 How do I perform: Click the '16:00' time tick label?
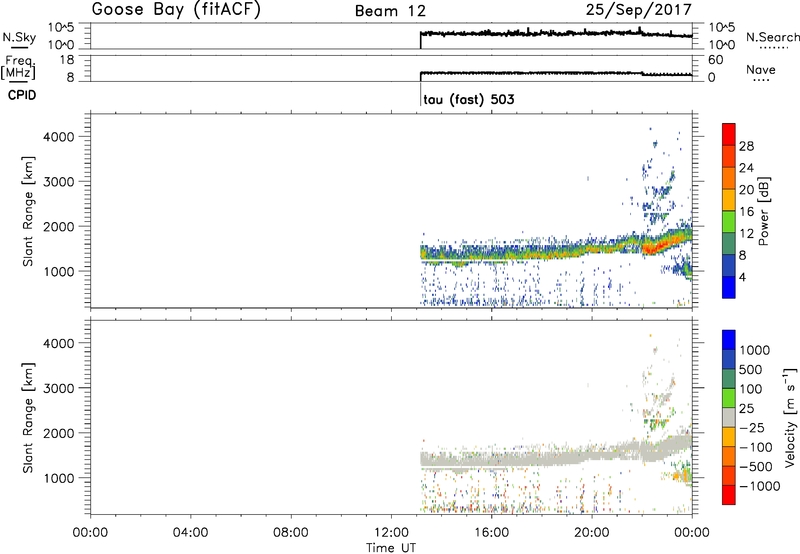point(491,533)
